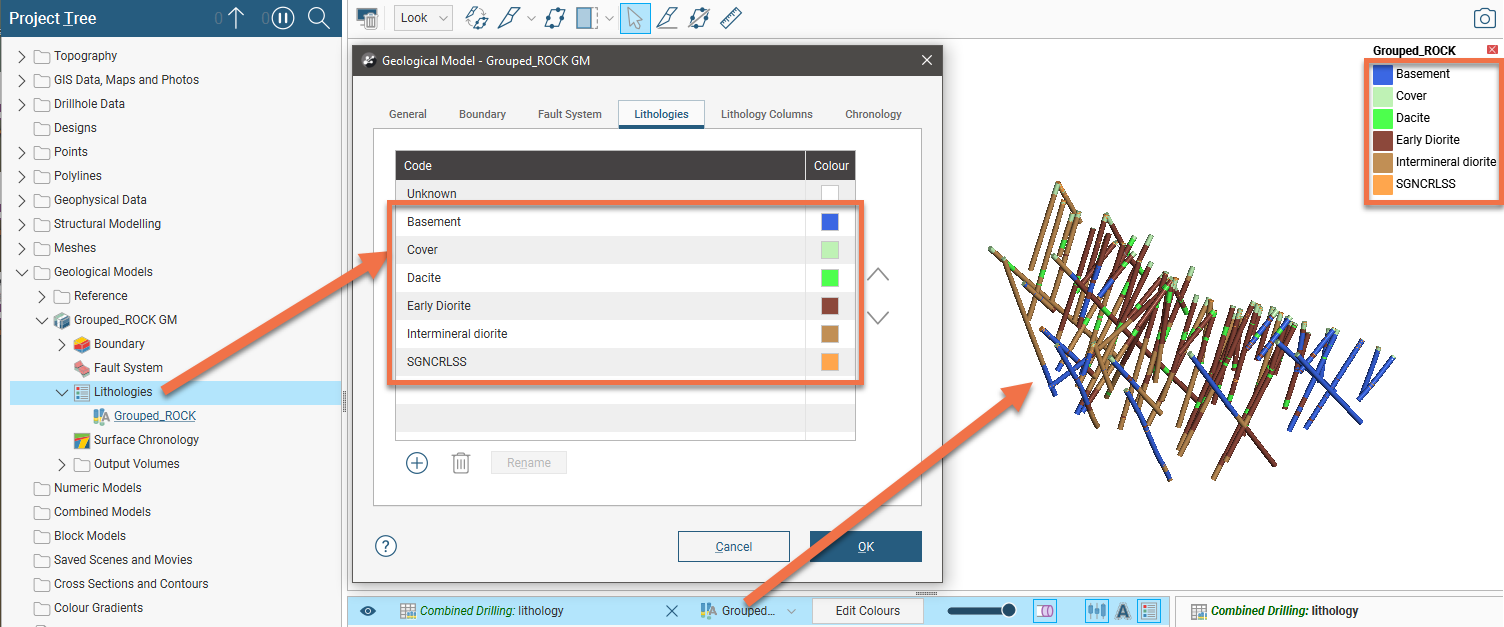
Task: Click the pause processing icon
Action: (283, 18)
